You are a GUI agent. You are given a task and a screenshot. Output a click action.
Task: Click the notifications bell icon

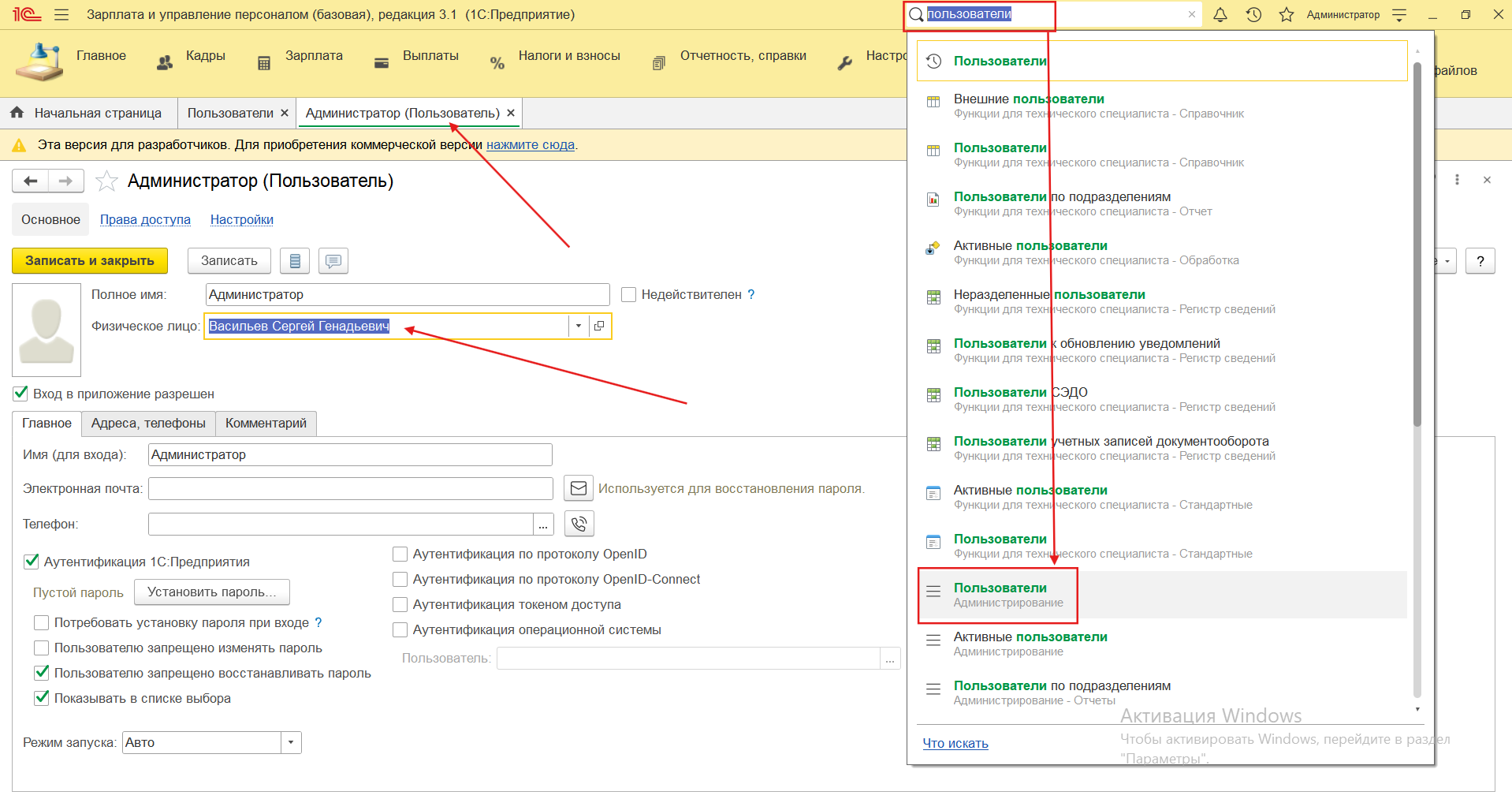(x=1220, y=15)
